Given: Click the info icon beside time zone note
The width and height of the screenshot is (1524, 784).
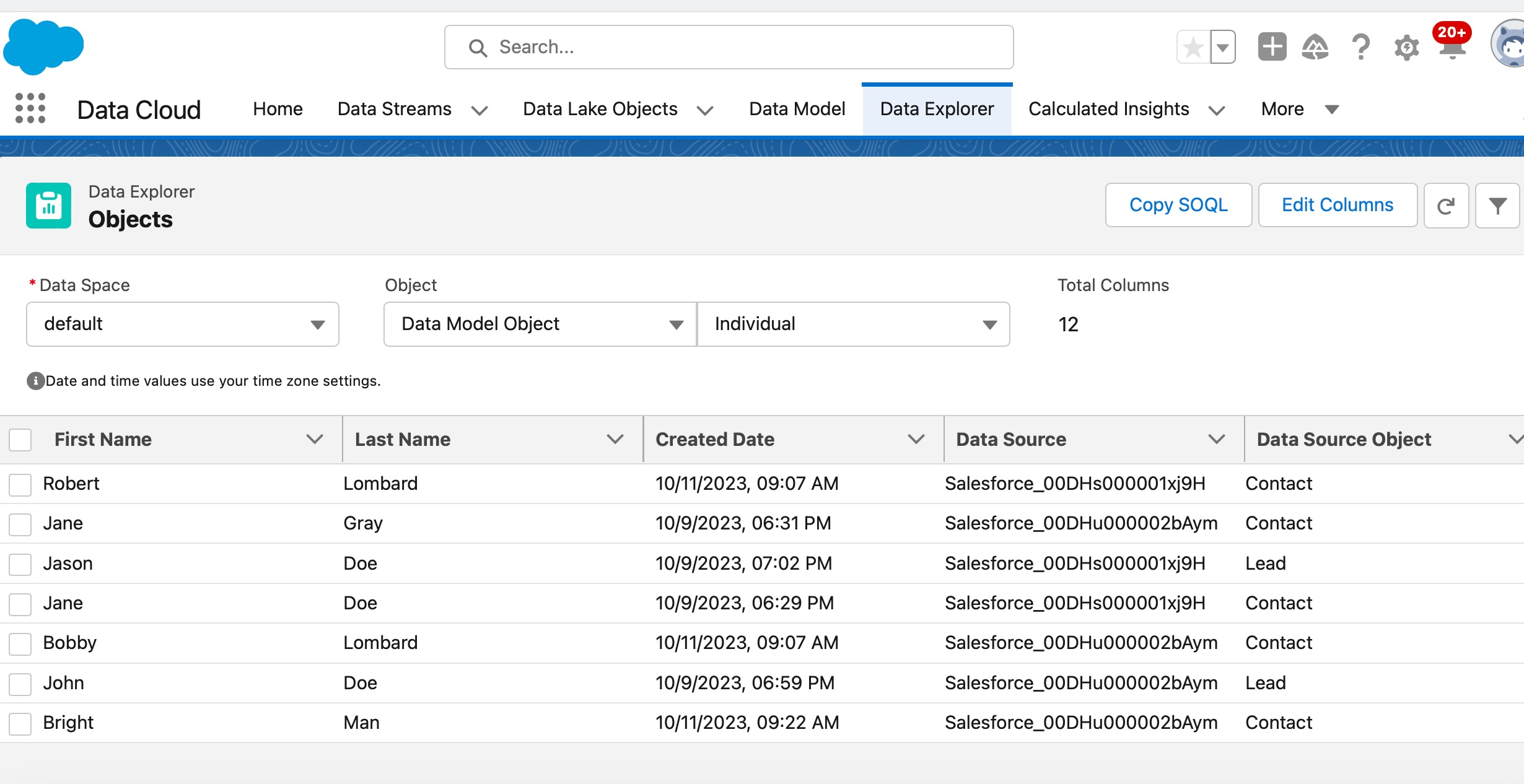Looking at the screenshot, I should click(x=35, y=381).
